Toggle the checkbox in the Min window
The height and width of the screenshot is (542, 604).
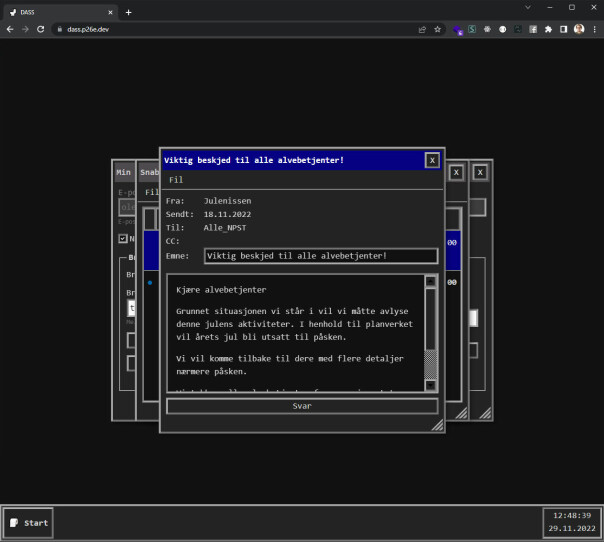click(x=123, y=239)
